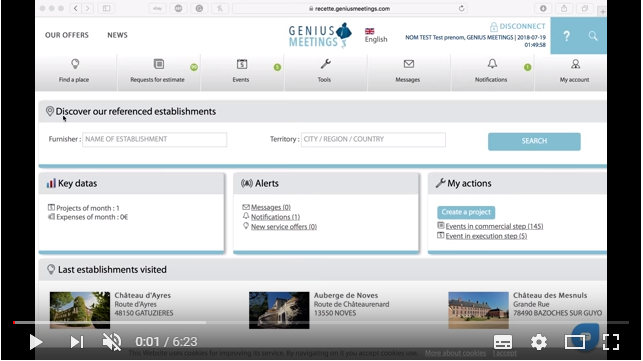
Task: Toggle video subtitles
Action: coord(503,342)
